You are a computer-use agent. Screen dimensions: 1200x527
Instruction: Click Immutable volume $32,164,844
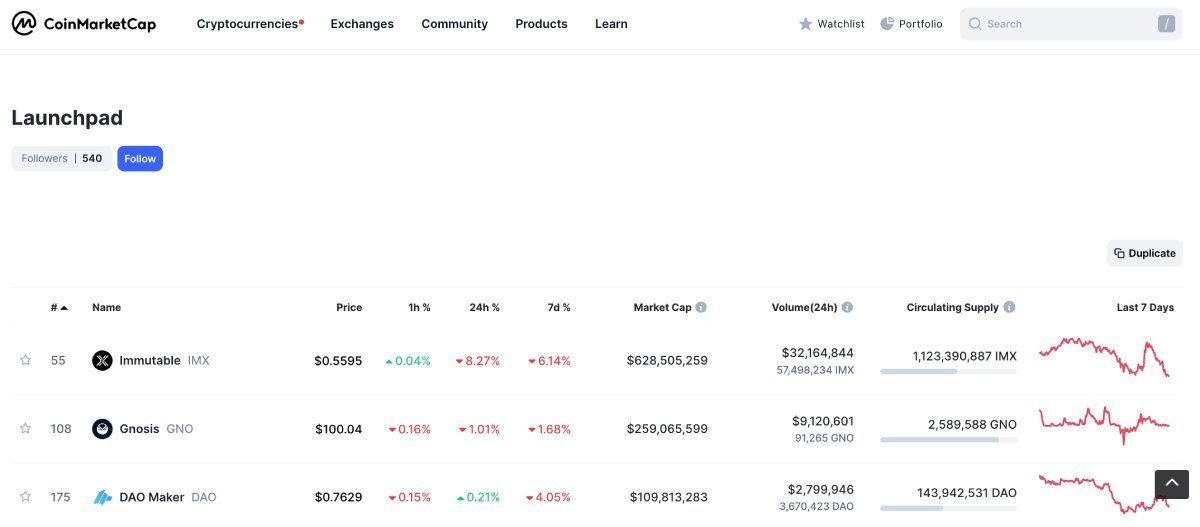click(816, 353)
